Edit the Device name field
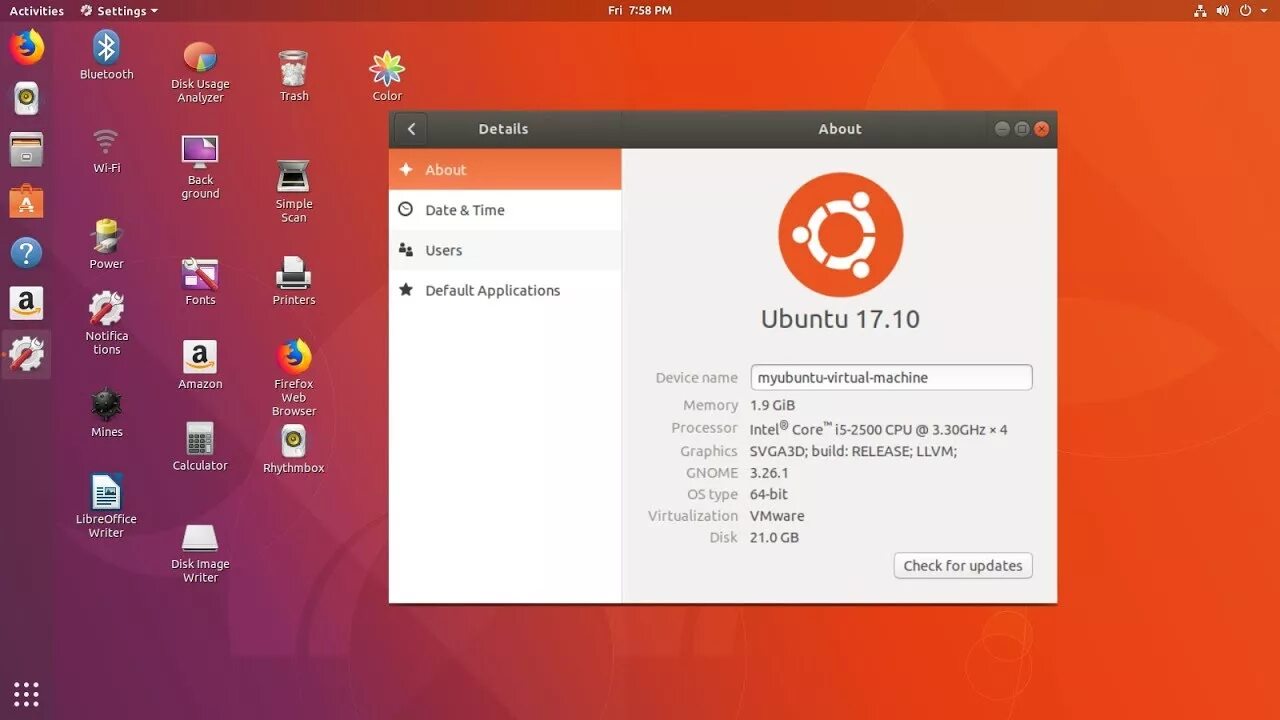This screenshot has height=720, width=1280. pos(891,377)
